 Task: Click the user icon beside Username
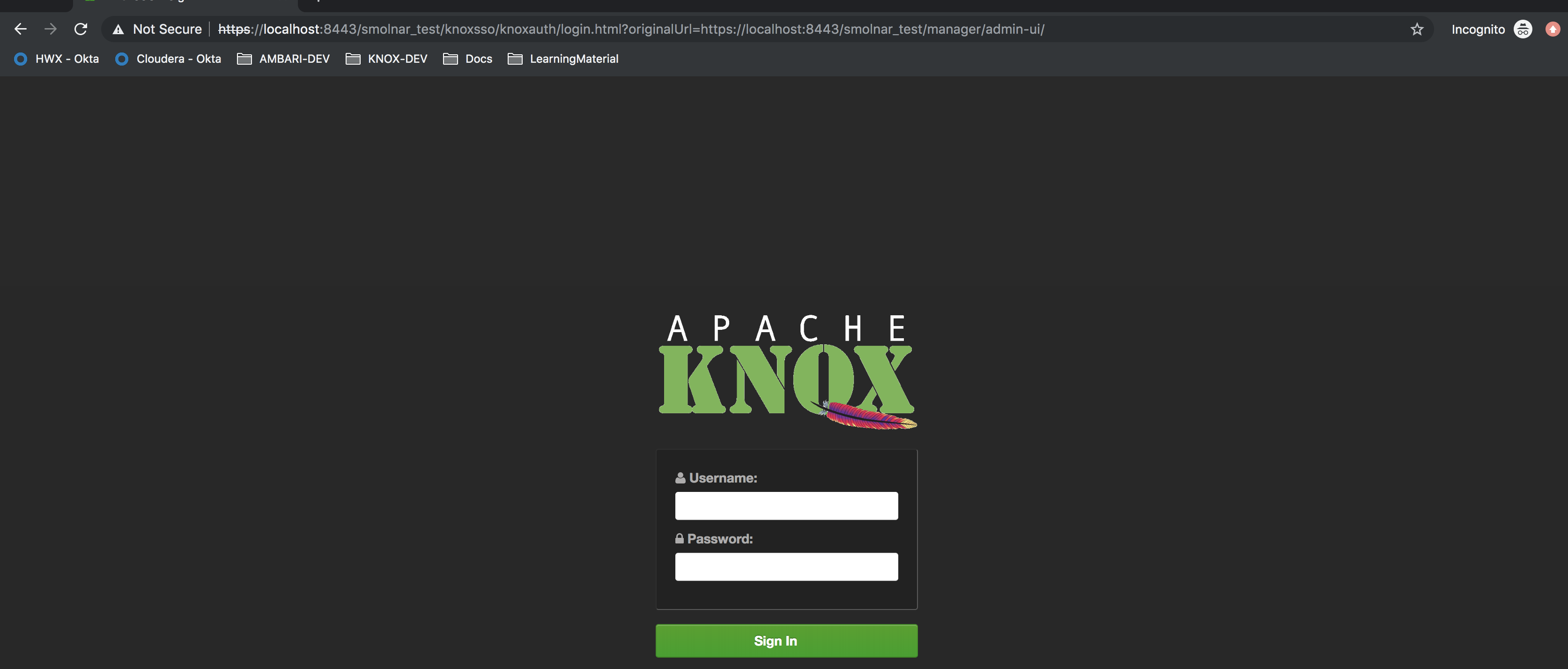pyautogui.click(x=680, y=478)
